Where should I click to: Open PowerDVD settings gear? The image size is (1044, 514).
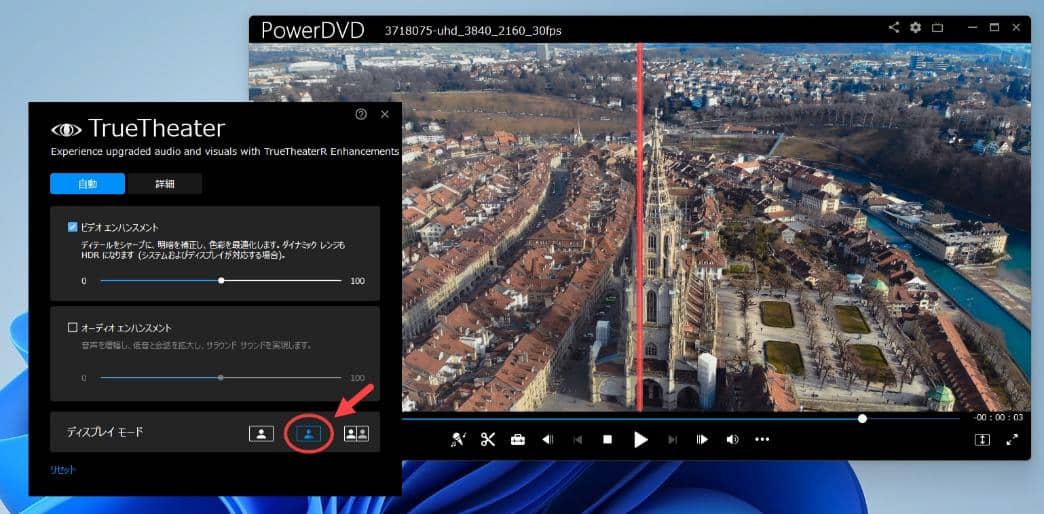pyautogui.click(x=915, y=27)
